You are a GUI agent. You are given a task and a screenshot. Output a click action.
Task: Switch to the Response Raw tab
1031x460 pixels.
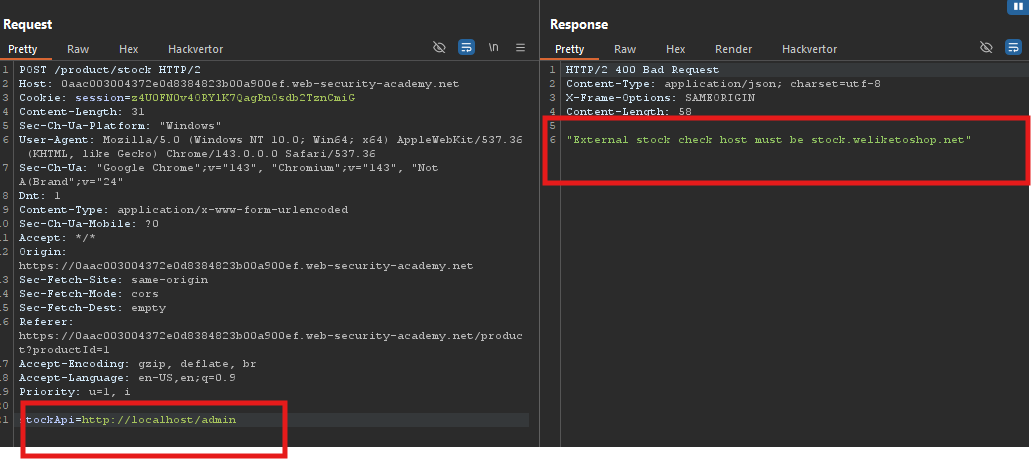[x=625, y=49]
